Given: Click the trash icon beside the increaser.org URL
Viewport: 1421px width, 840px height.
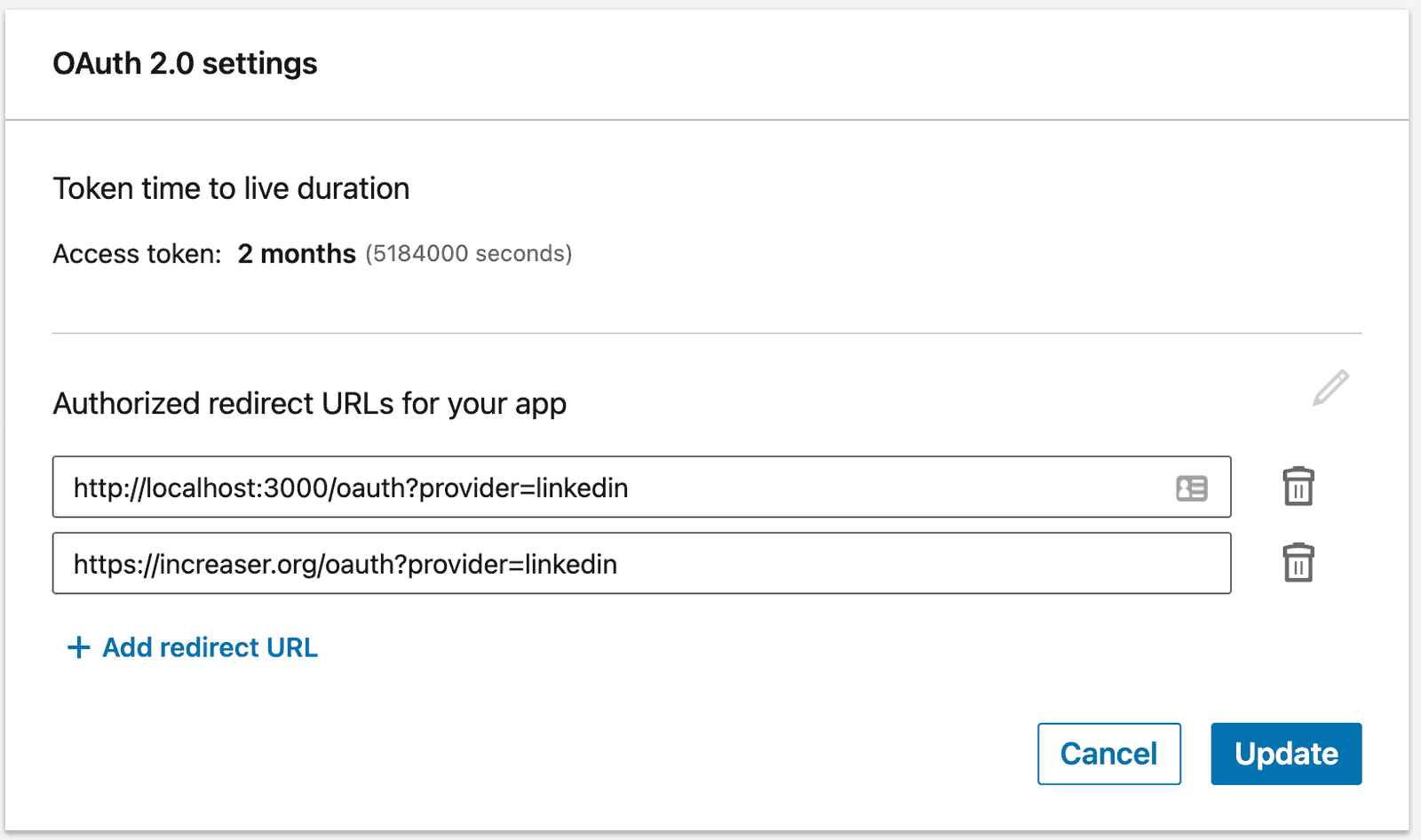Looking at the screenshot, I should coord(1298,563).
